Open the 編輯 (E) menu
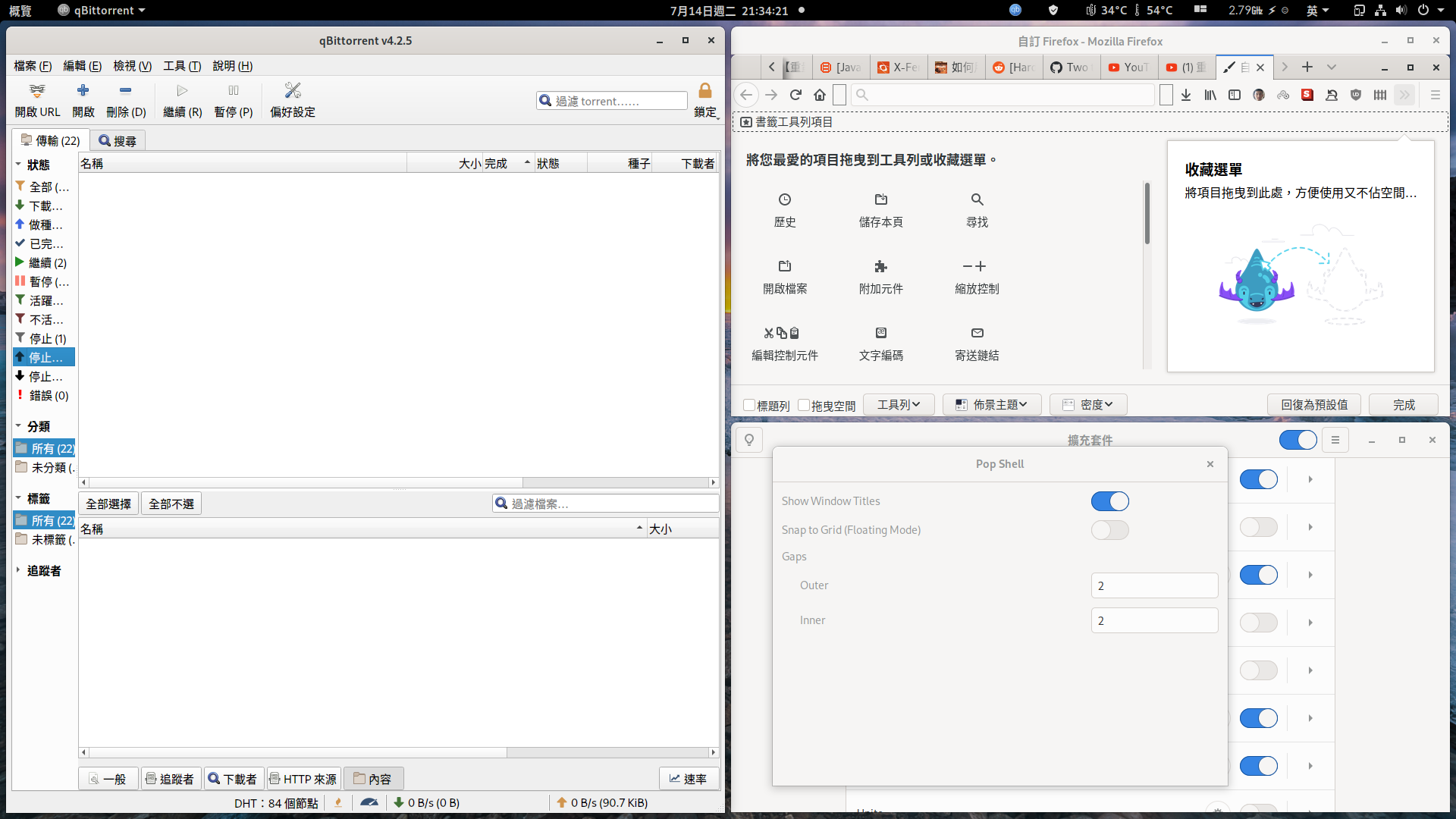 [x=82, y=66]
